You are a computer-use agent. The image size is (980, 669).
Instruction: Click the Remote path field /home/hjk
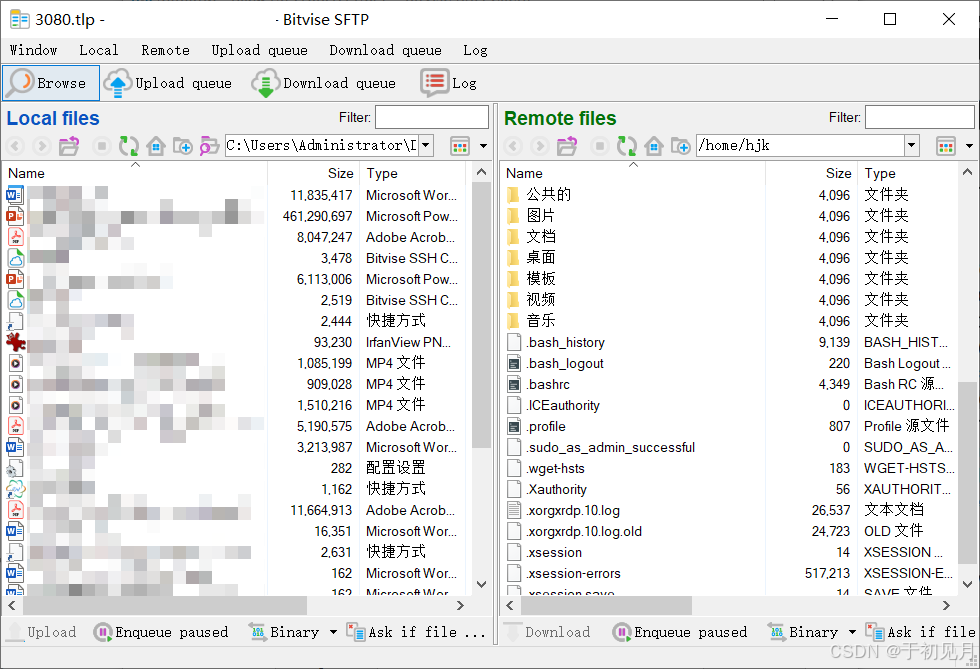click(x=801, y=146)
